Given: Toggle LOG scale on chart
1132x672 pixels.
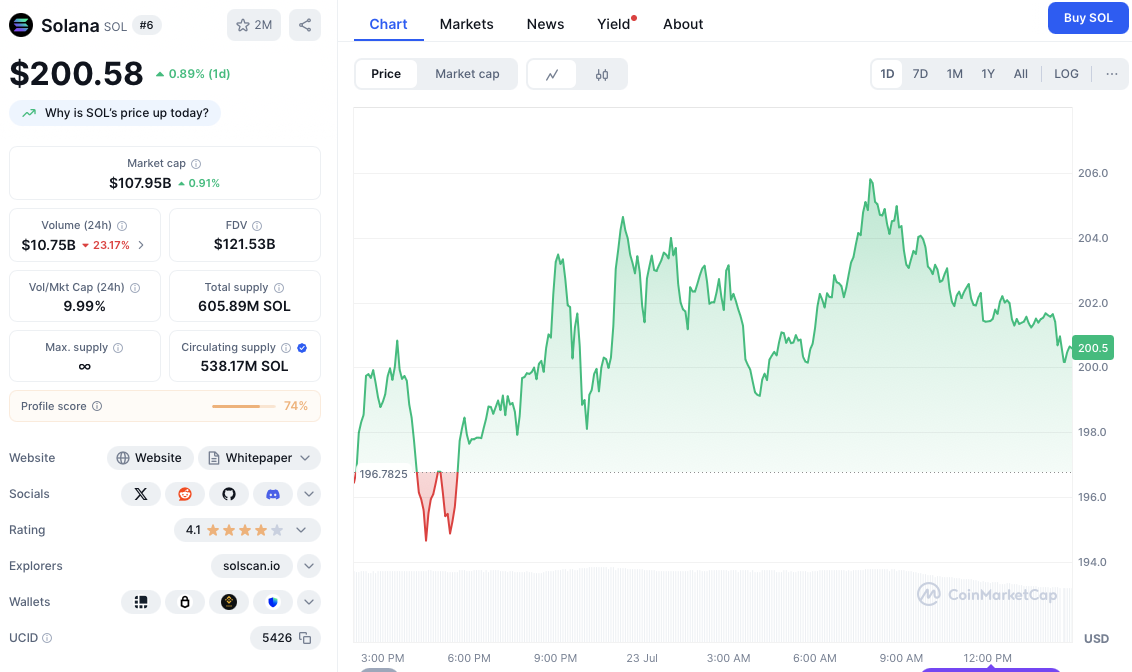Looking at the screenshot, I should [x=1066, y=74].
